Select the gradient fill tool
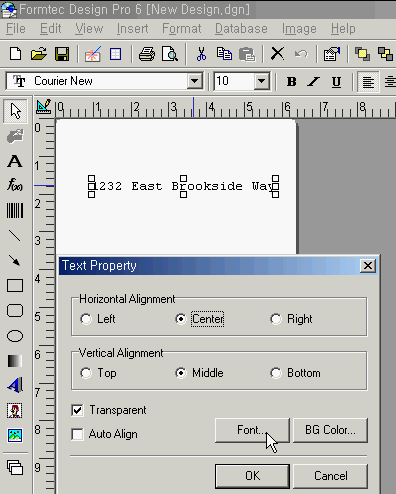This screenshot has height=494, width=396. (x=15, y=361)
